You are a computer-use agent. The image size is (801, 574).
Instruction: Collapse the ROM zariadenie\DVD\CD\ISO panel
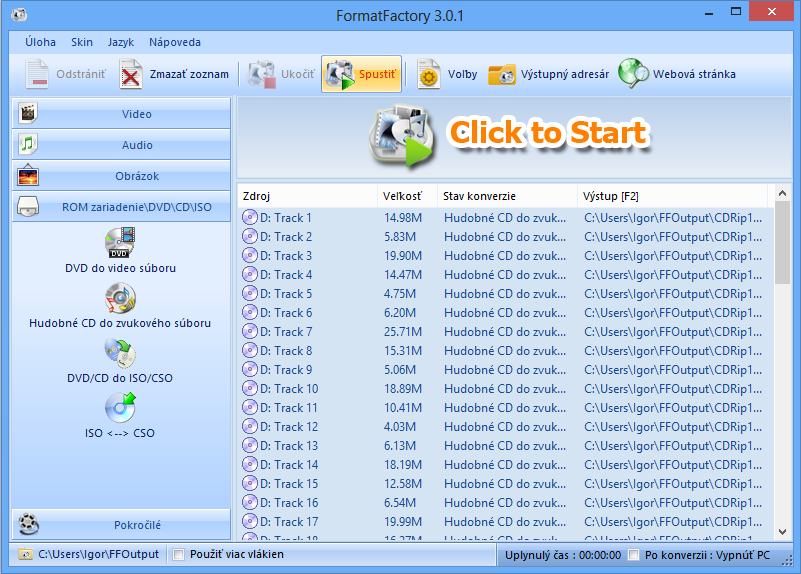121,207
